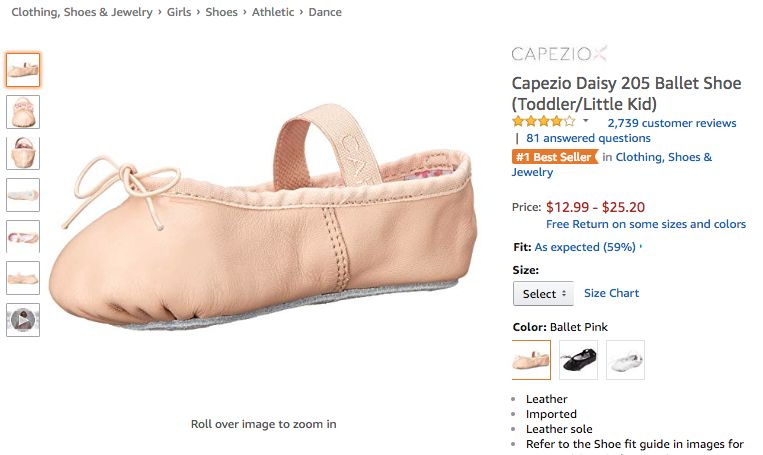The image size is (763, 455).
Task: Open the fourth shoe thumbnail image
Action: click(23, 194)
